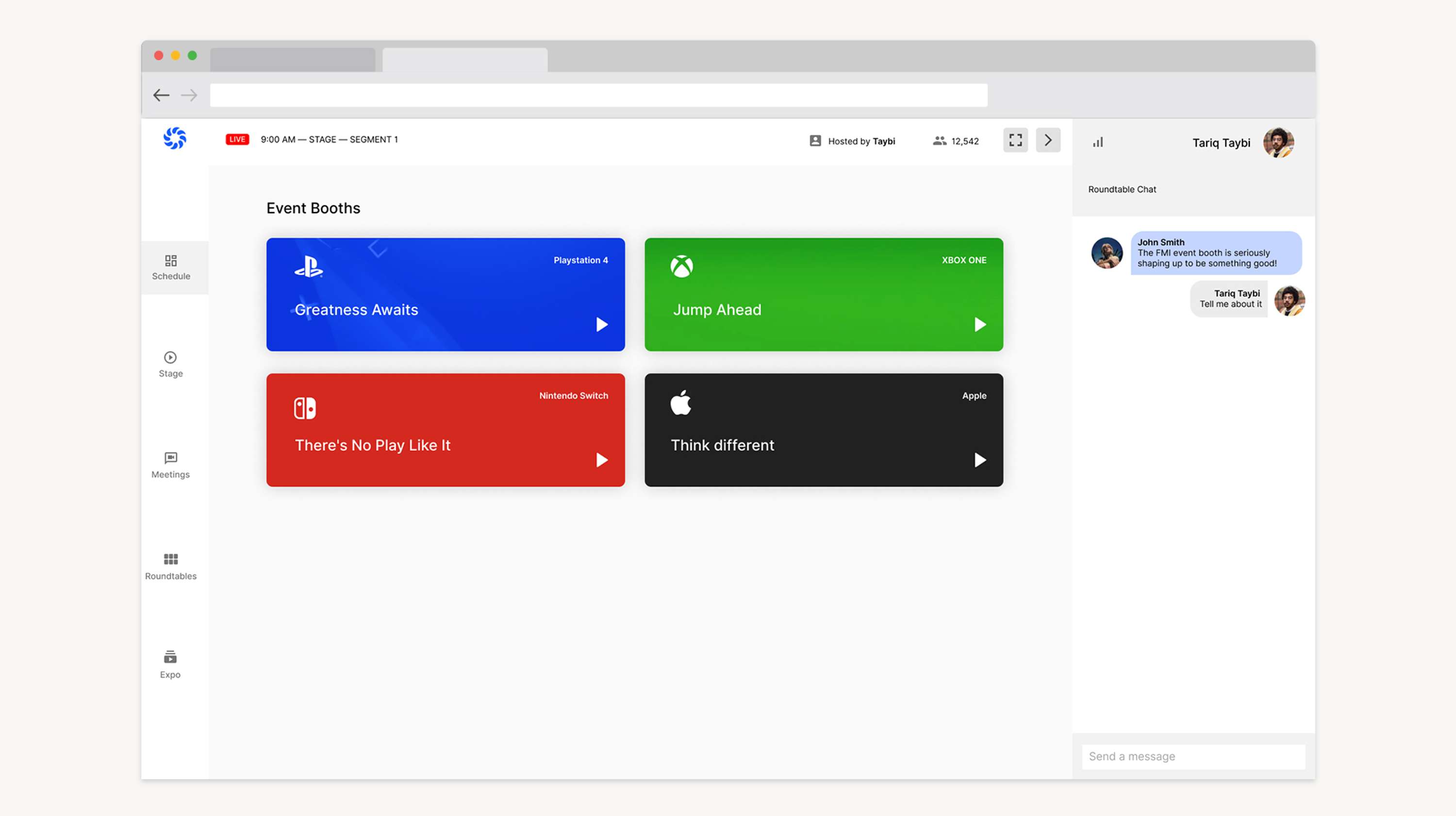1456x816 pixels.
Task: Click the 9:00 AM — STAGE — SEGMENT 1 label
Action: (329, 140)
